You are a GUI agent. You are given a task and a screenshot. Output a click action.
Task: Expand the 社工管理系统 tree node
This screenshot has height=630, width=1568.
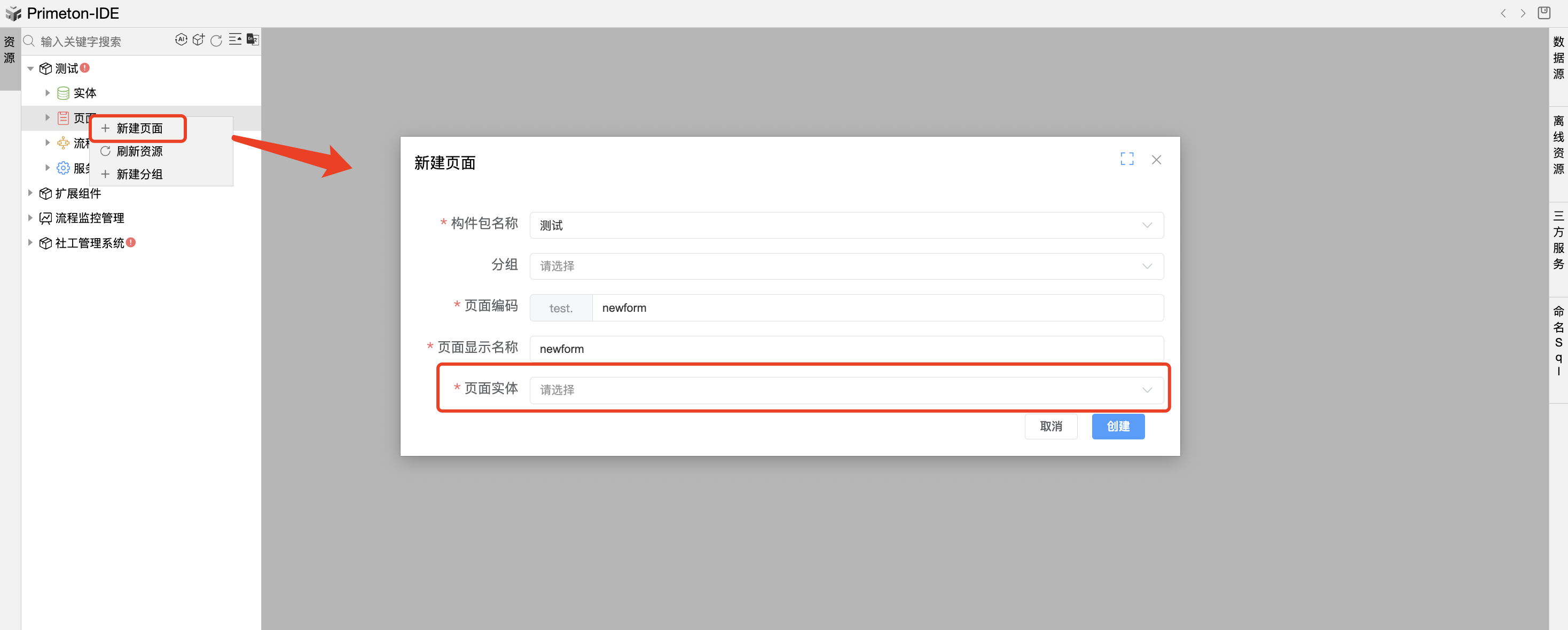30,243
